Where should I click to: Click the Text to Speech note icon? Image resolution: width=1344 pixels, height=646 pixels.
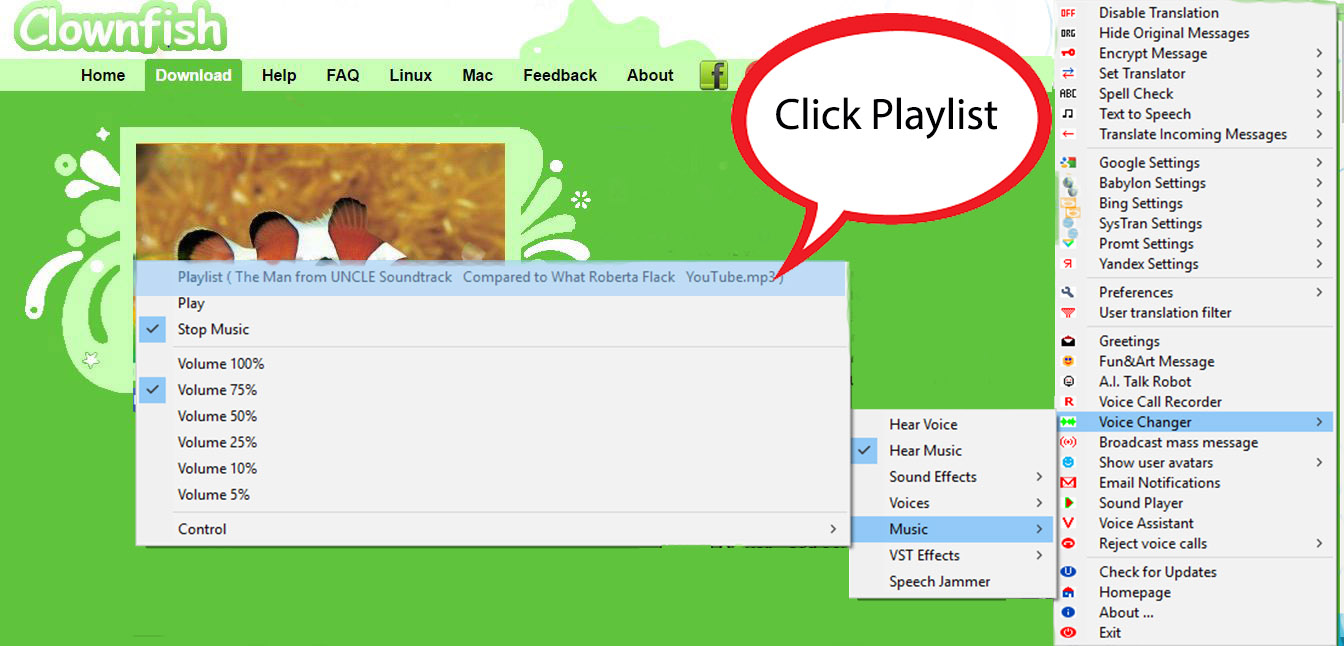coord(1068,114)
